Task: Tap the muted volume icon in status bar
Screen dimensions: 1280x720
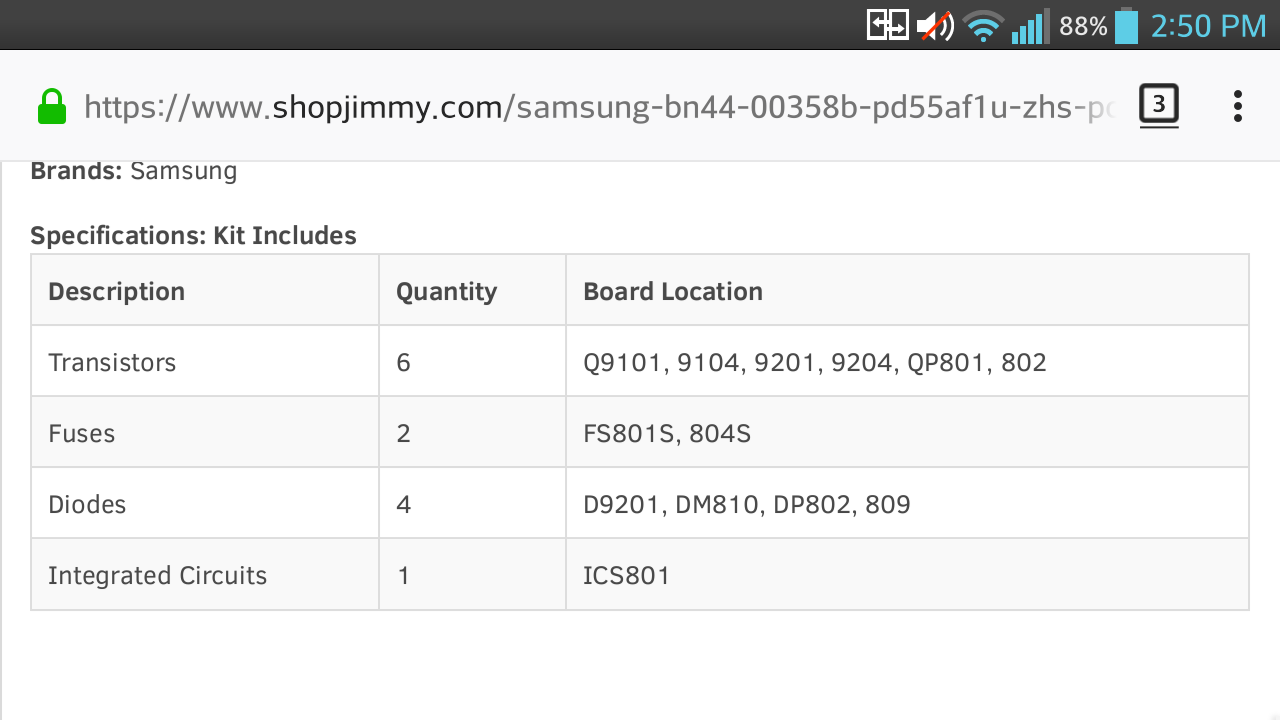Action: click(x=937, y=26)
